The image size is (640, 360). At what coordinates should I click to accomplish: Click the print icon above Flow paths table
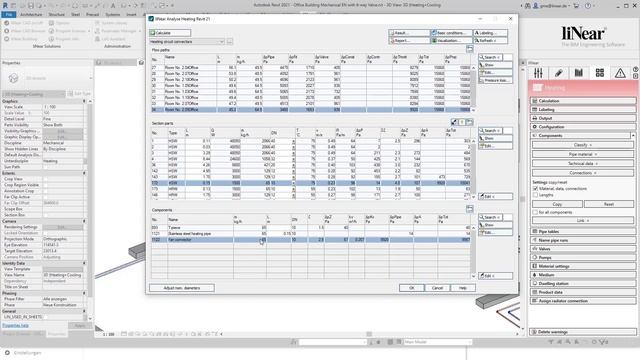(x=470, y=49)
